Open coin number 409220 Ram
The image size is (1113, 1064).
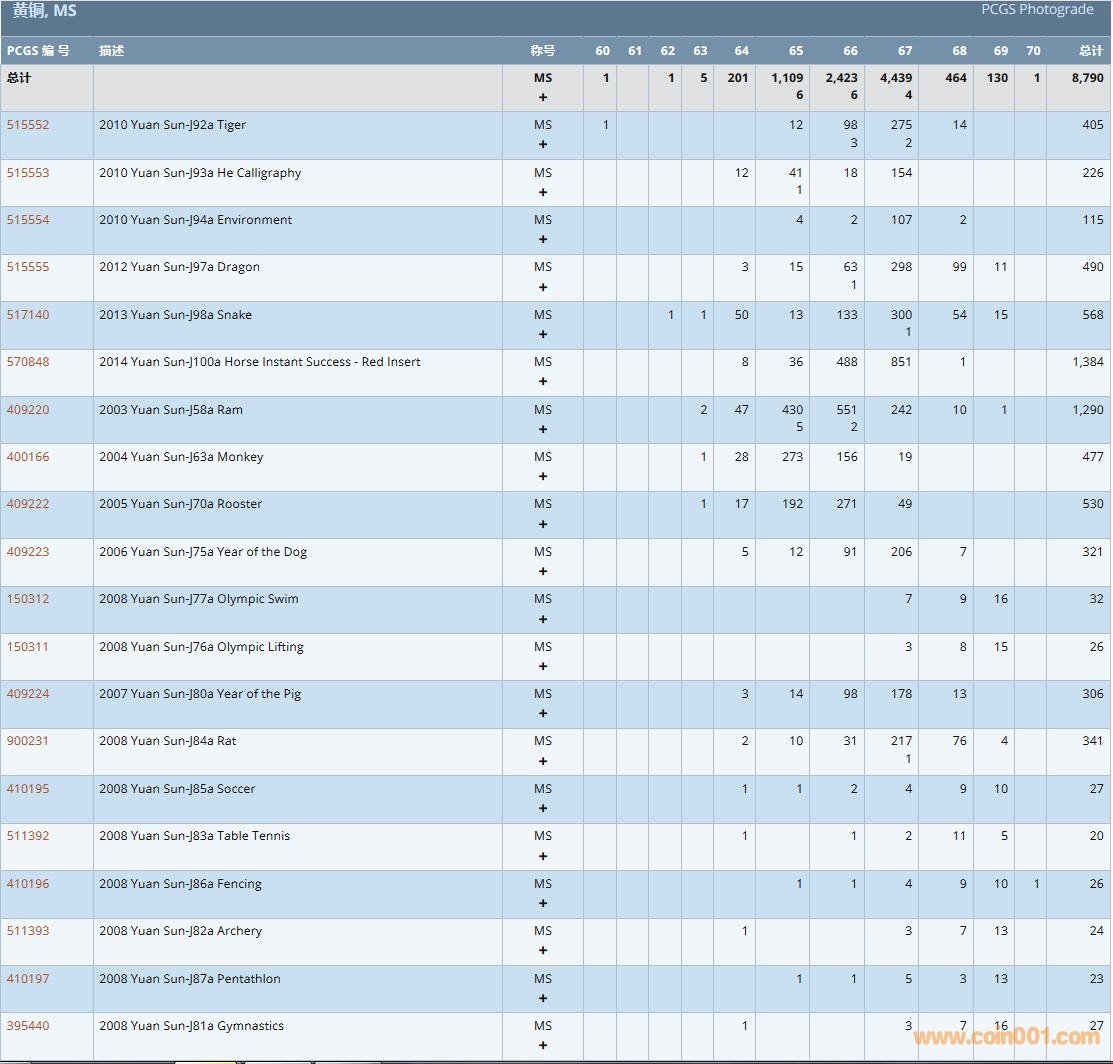pyautogui.click(x=28, y=410)
